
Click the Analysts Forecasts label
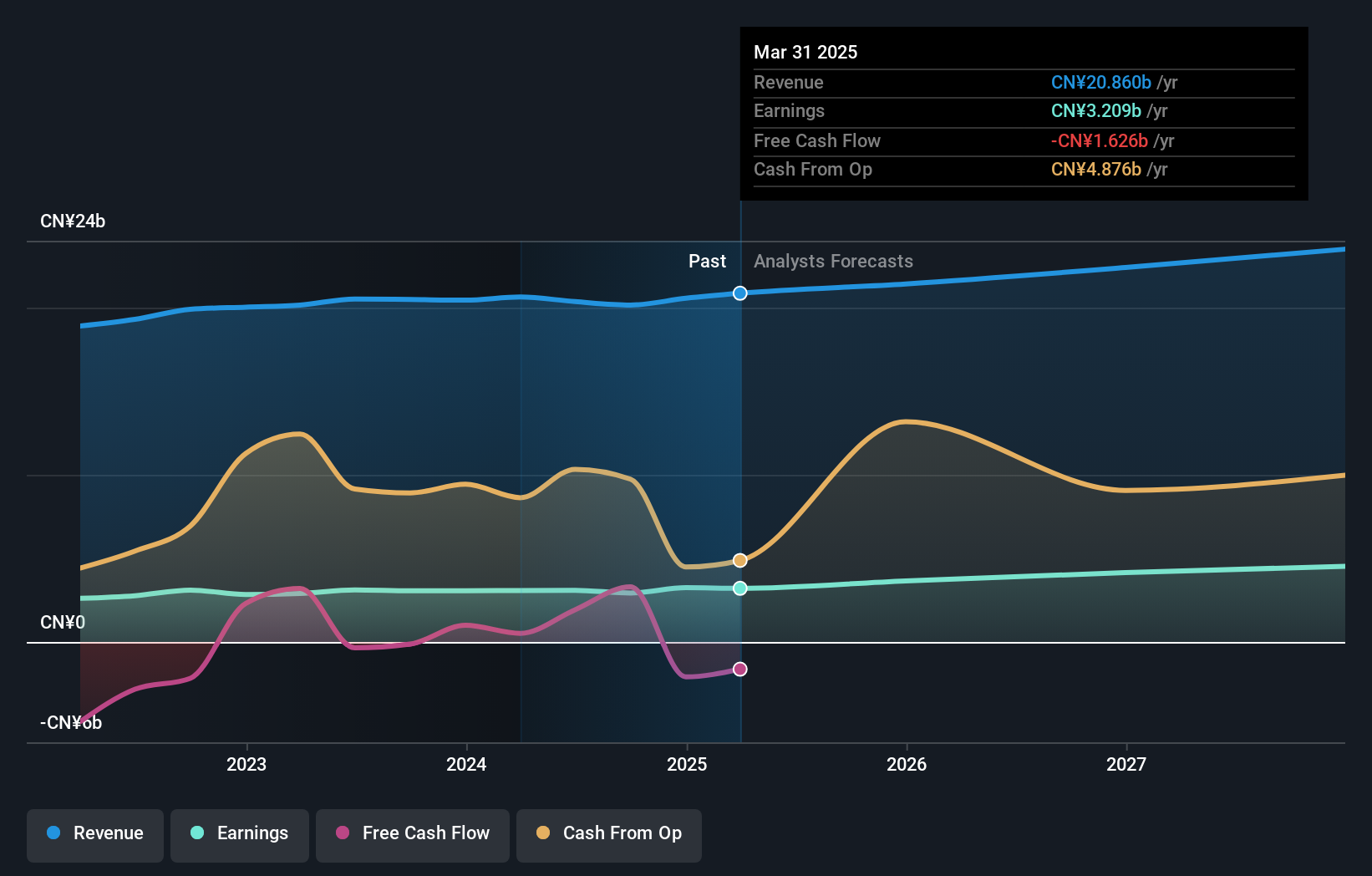pos(833,262)
